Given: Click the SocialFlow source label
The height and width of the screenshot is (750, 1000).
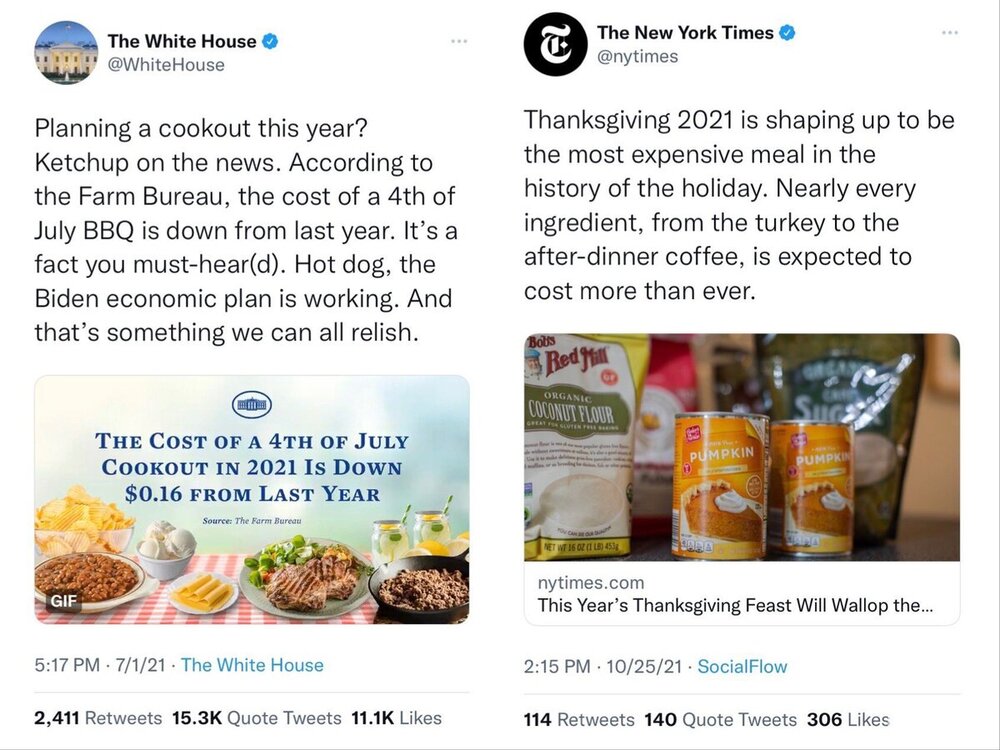Looking at the screenshot, I should tap(742, 666).
